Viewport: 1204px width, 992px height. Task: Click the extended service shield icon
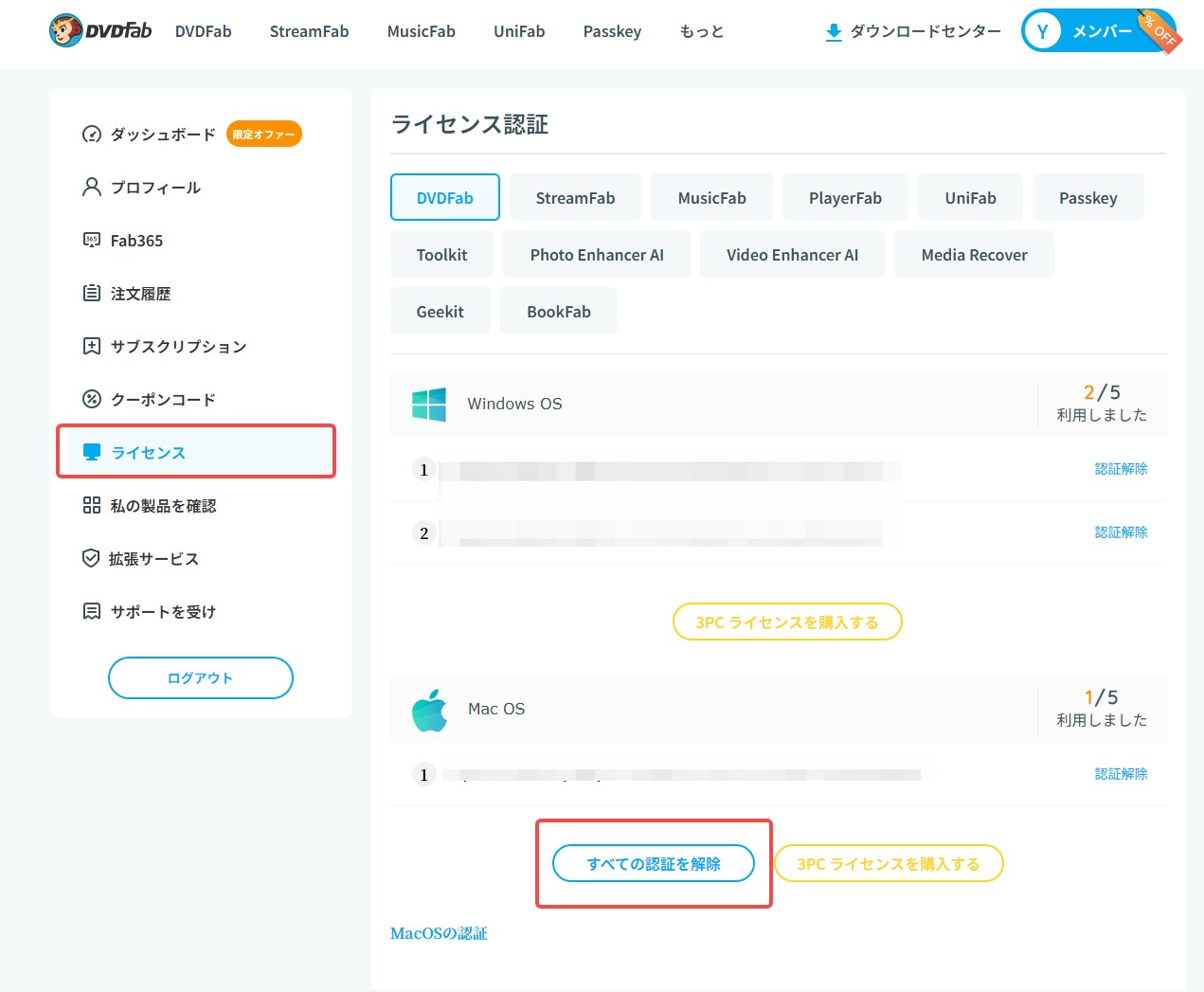pos(91,559)
